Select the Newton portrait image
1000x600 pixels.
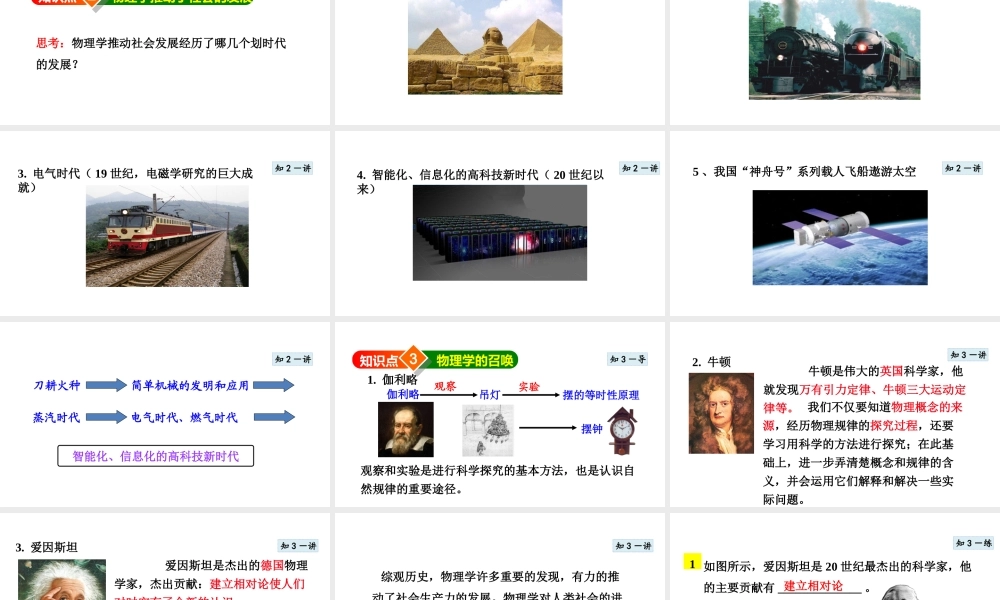(x=721, y=413)
